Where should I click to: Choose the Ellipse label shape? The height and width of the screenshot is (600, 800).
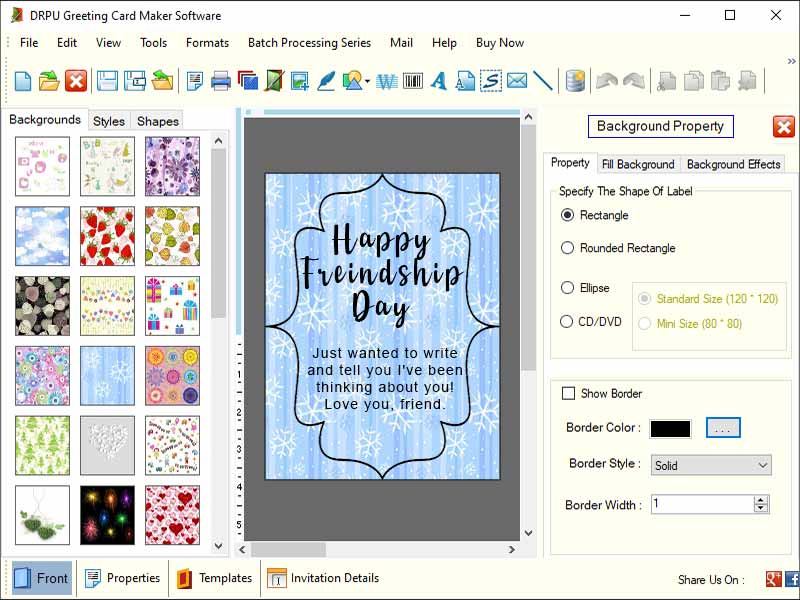pyautogui.click(x=567, y=287)
